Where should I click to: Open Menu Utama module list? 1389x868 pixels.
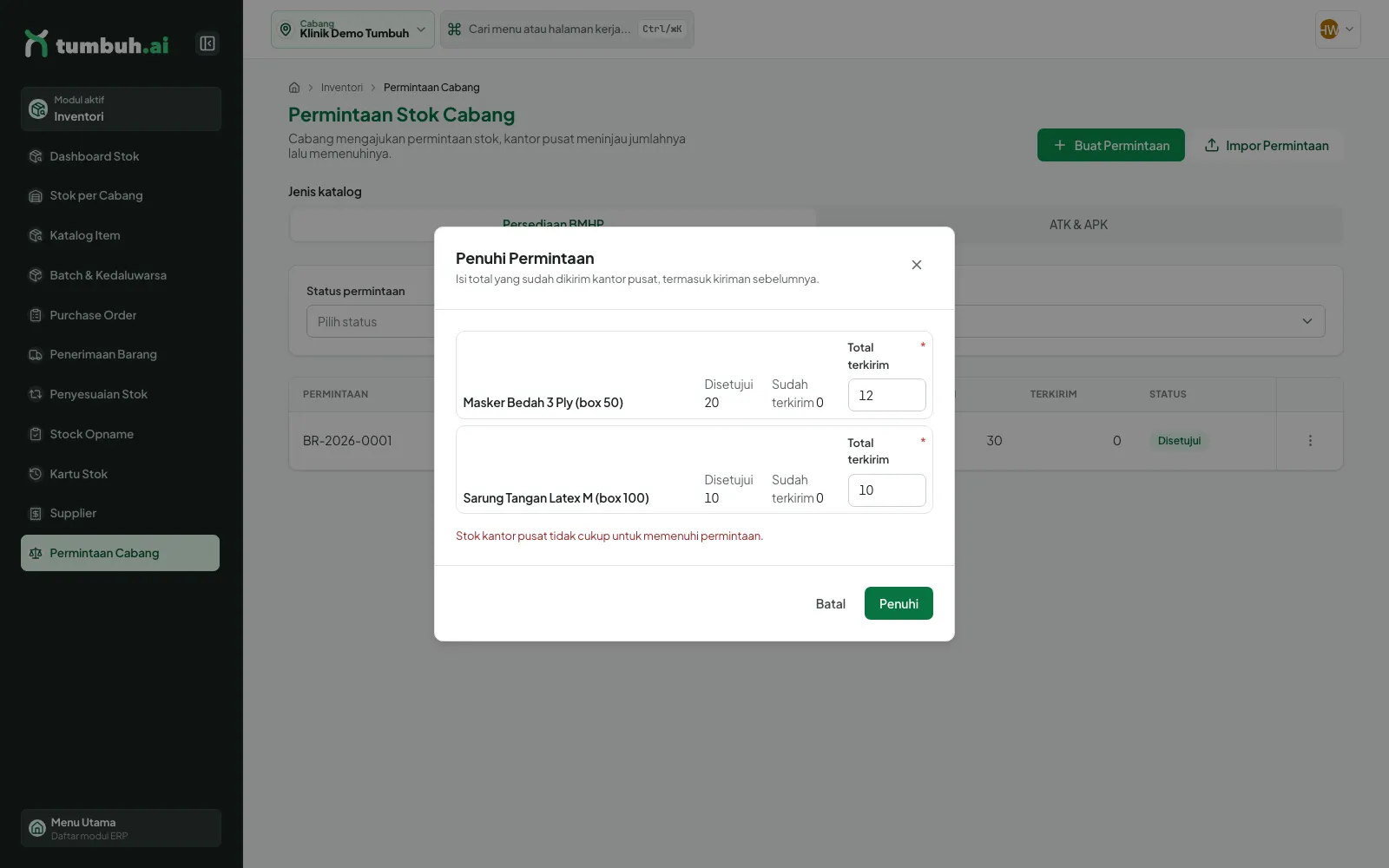point(121,828)
